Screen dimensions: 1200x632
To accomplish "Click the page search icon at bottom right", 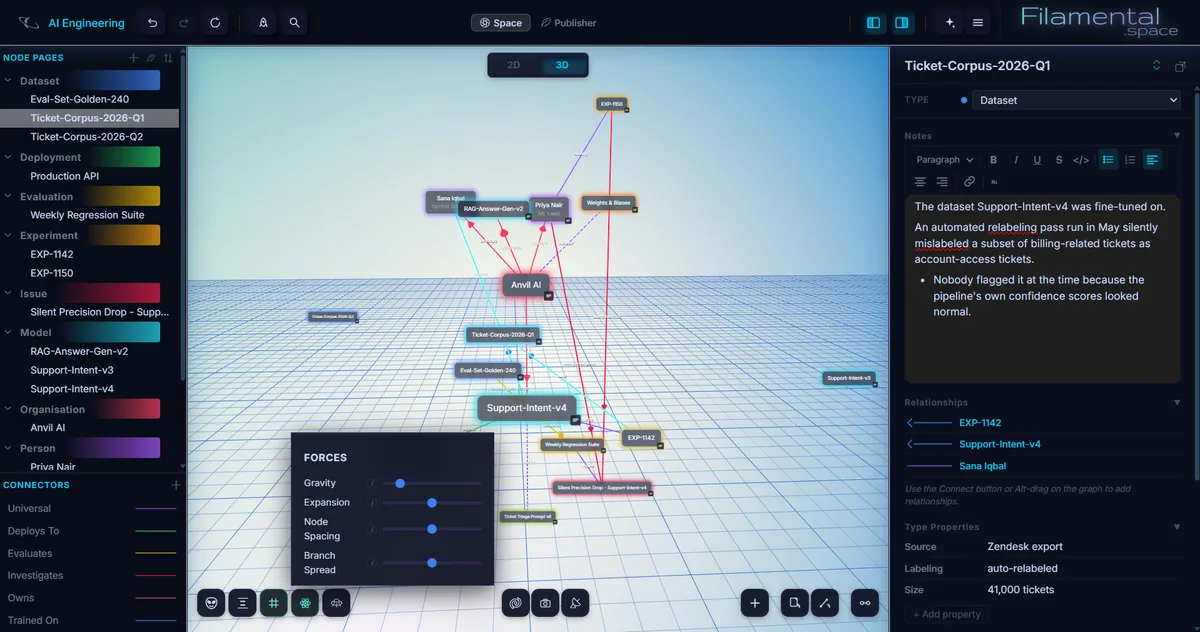I will (794, 602).
